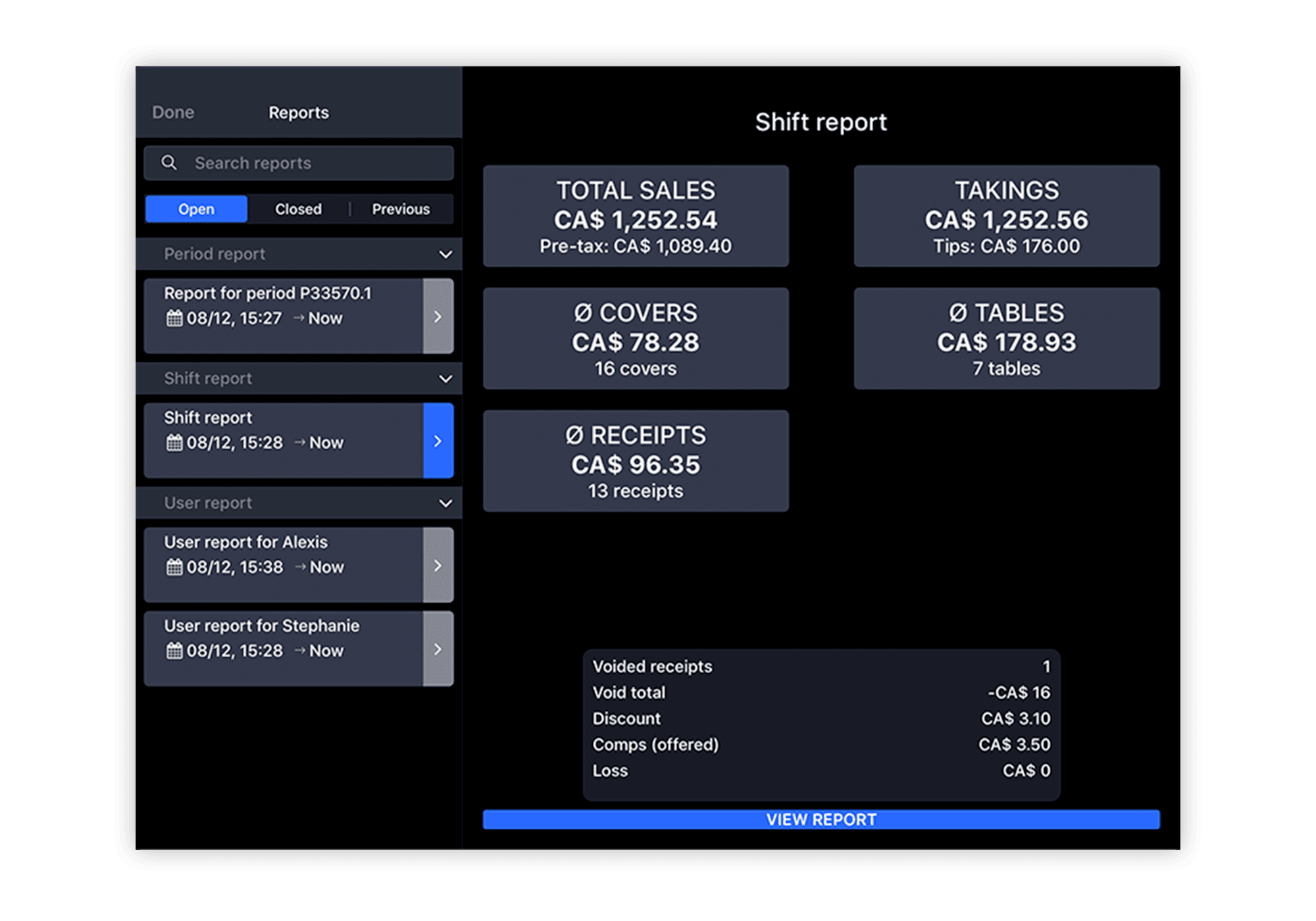Click the TOTAL SALES summary tile
The image size is (1316, 921).
635,216
